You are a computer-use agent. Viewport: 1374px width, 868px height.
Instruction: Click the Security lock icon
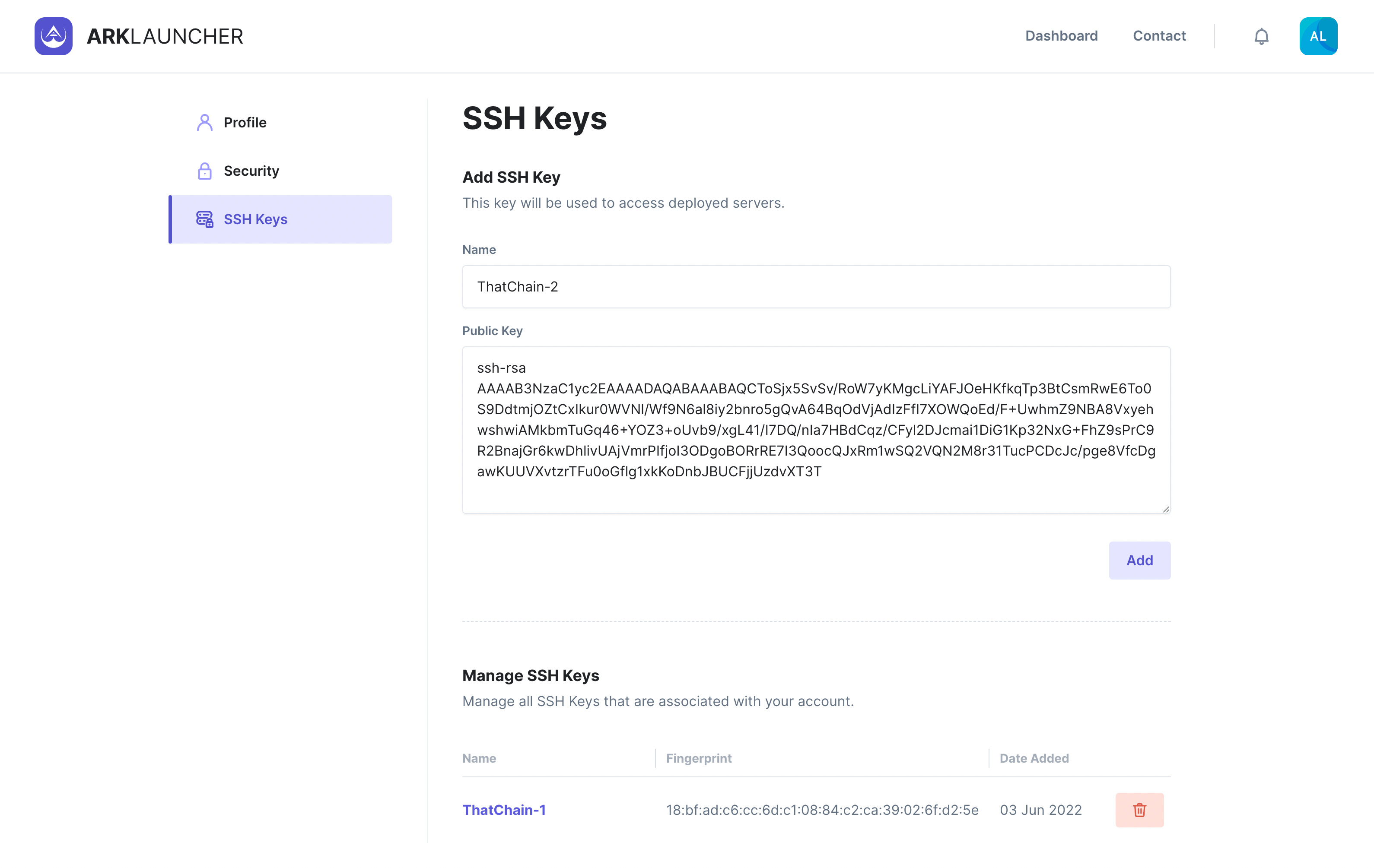[x=204, y=171]
